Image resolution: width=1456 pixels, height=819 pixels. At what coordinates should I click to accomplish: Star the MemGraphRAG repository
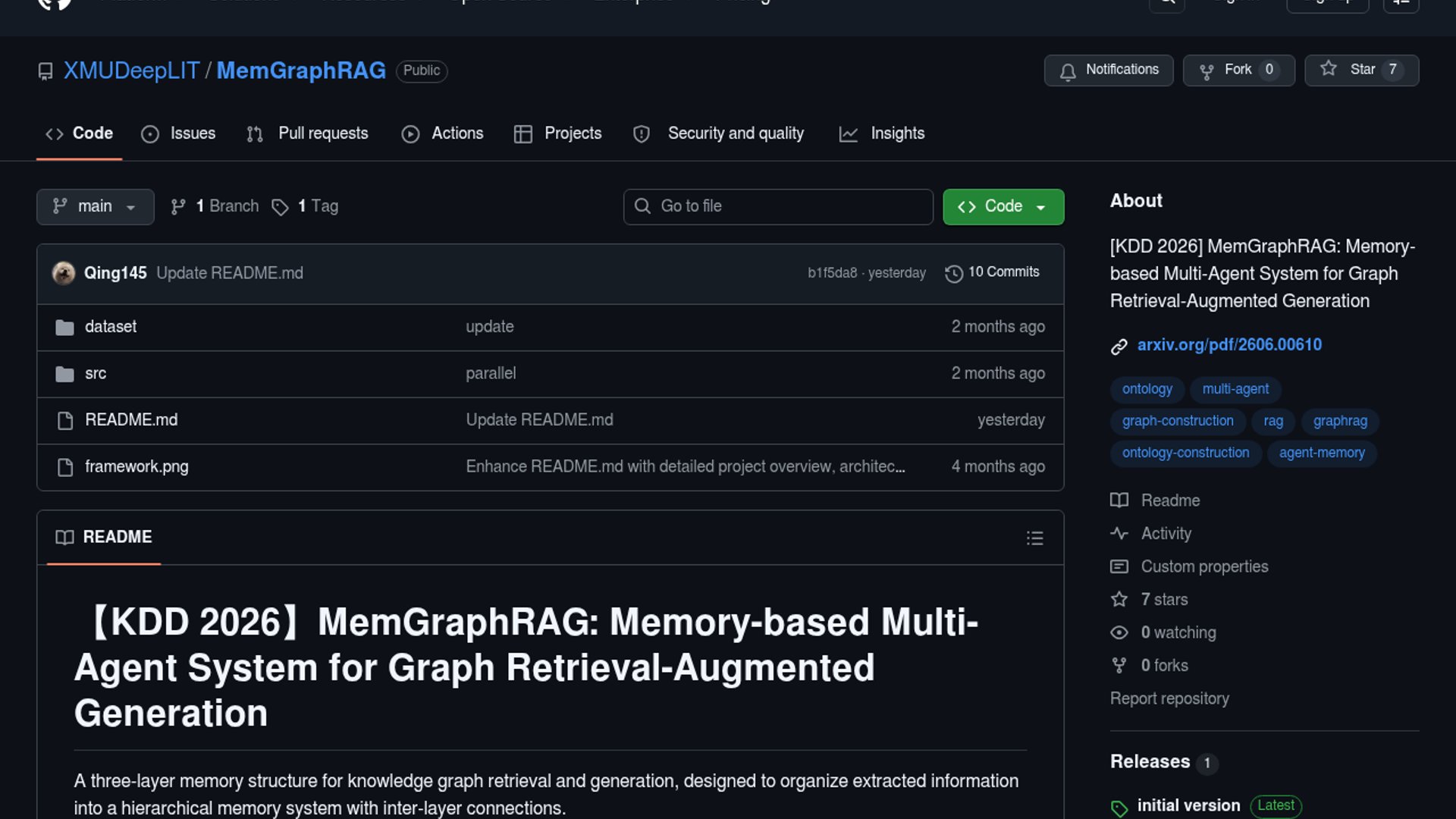click(1361, 70)
